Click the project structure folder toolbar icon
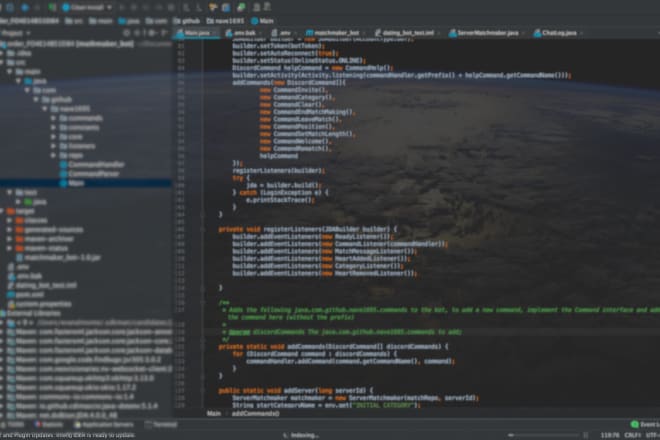This screenshot has width=660, height=440. pyautogui.click(x=213, y=7)
